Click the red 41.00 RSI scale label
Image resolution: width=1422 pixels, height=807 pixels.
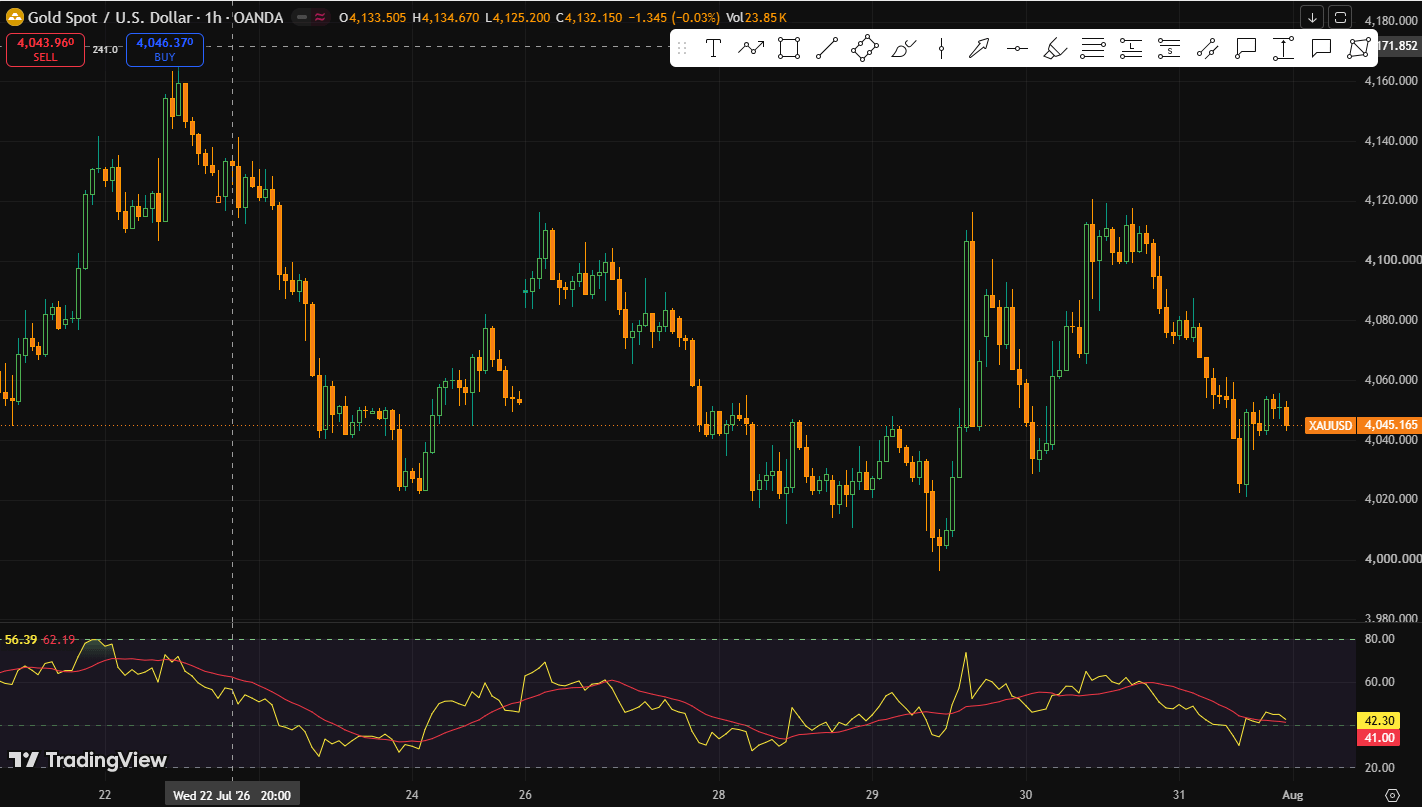1379,738
